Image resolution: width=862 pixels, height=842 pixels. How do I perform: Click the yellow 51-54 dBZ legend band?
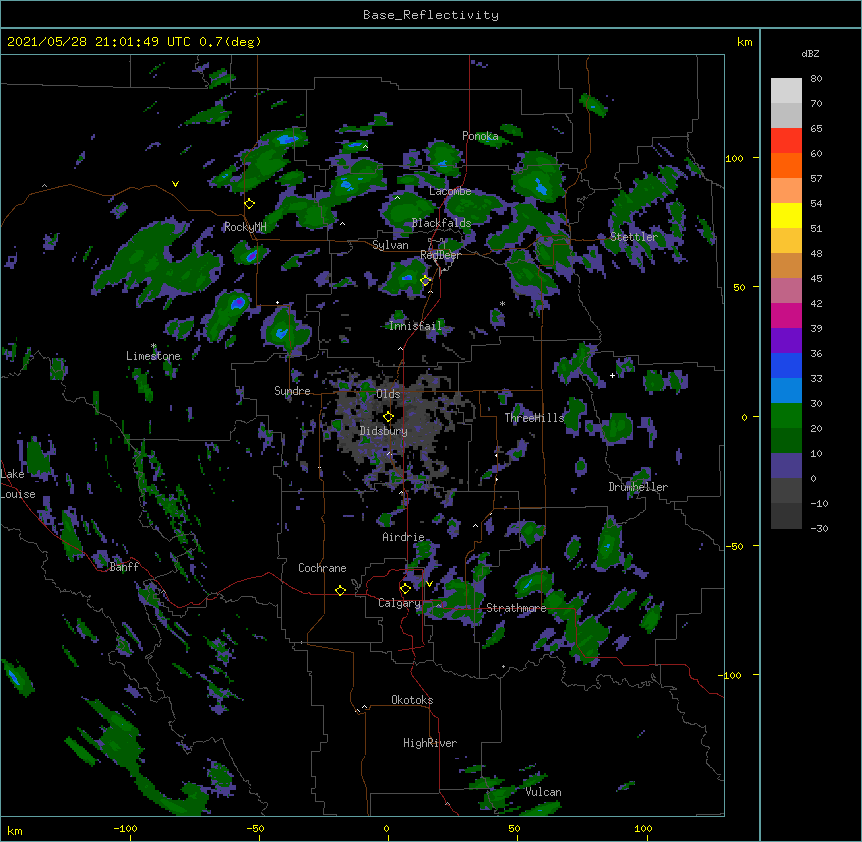pyautogui.click(x=786, y=215)
